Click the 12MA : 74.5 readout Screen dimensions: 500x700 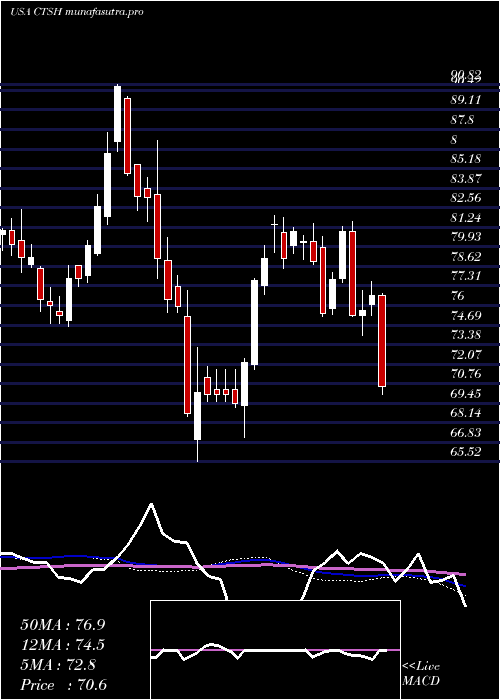63,645
